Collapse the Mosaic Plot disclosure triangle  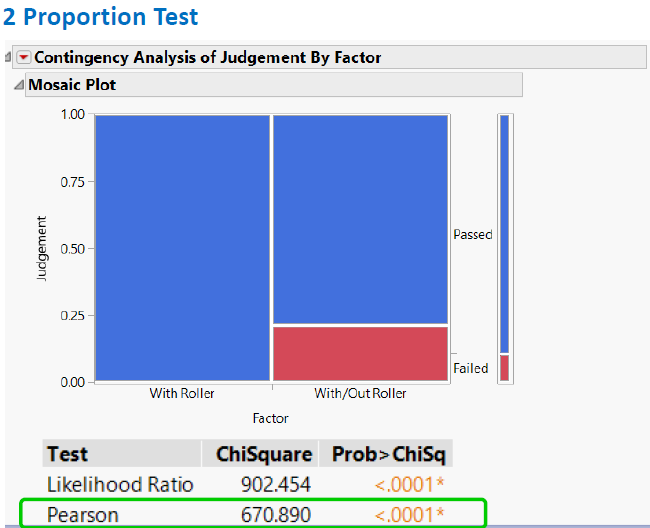click(x=19, y=85)
